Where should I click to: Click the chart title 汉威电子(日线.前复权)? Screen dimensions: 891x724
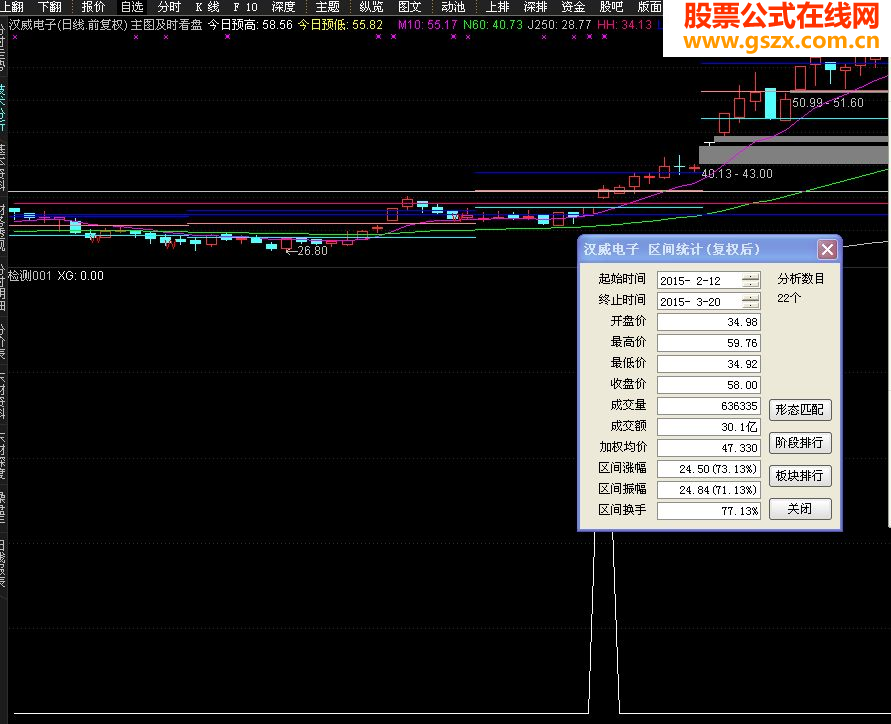click(x=68, y=25)
